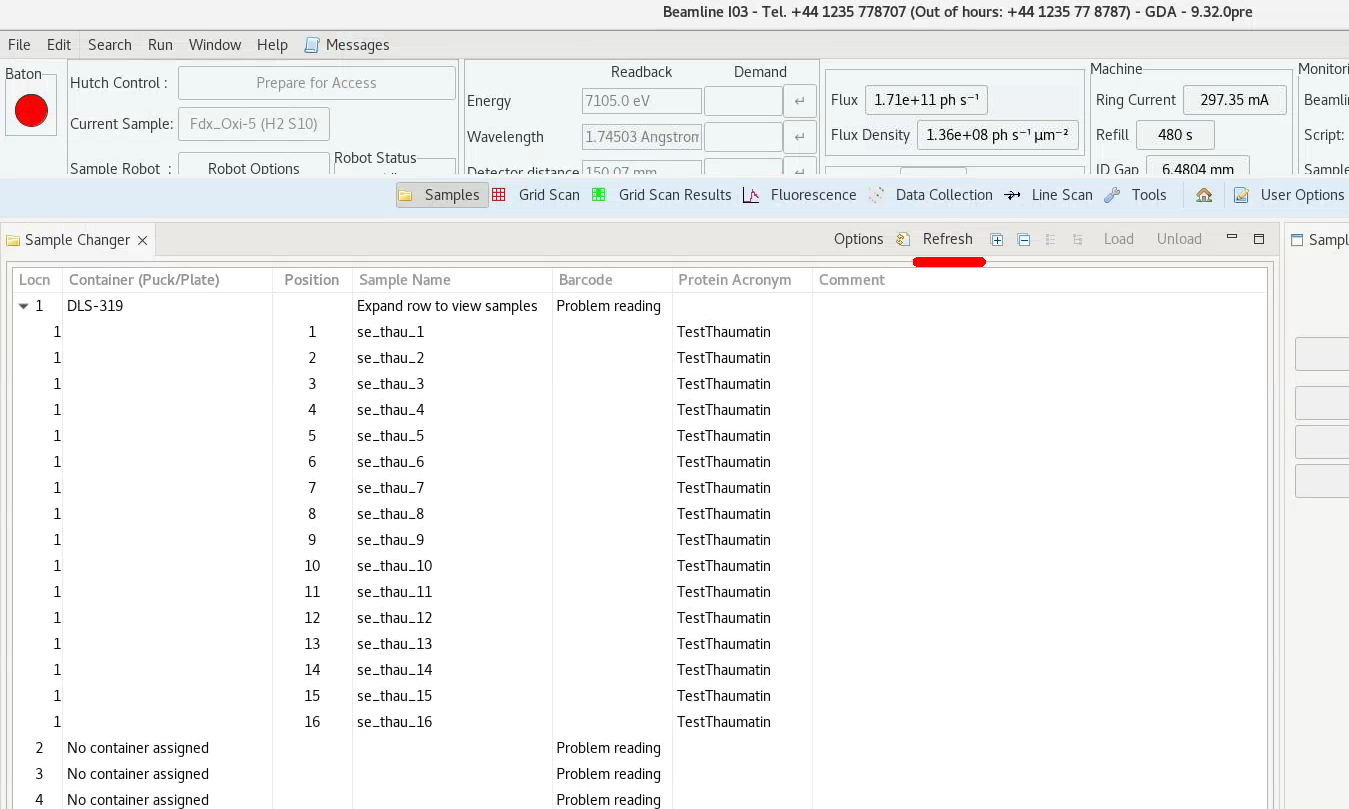The image size is (1349, 809).
Task: Open the Grid Scan Results perspective
Action: [662, 195]
